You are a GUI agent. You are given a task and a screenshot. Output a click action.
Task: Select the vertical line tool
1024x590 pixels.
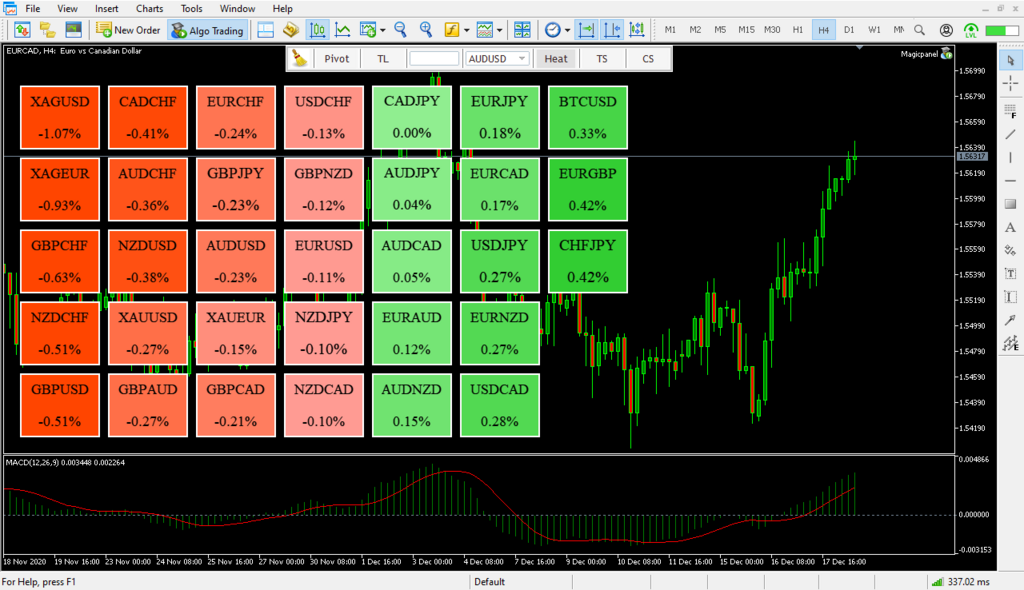point(1010,157)
